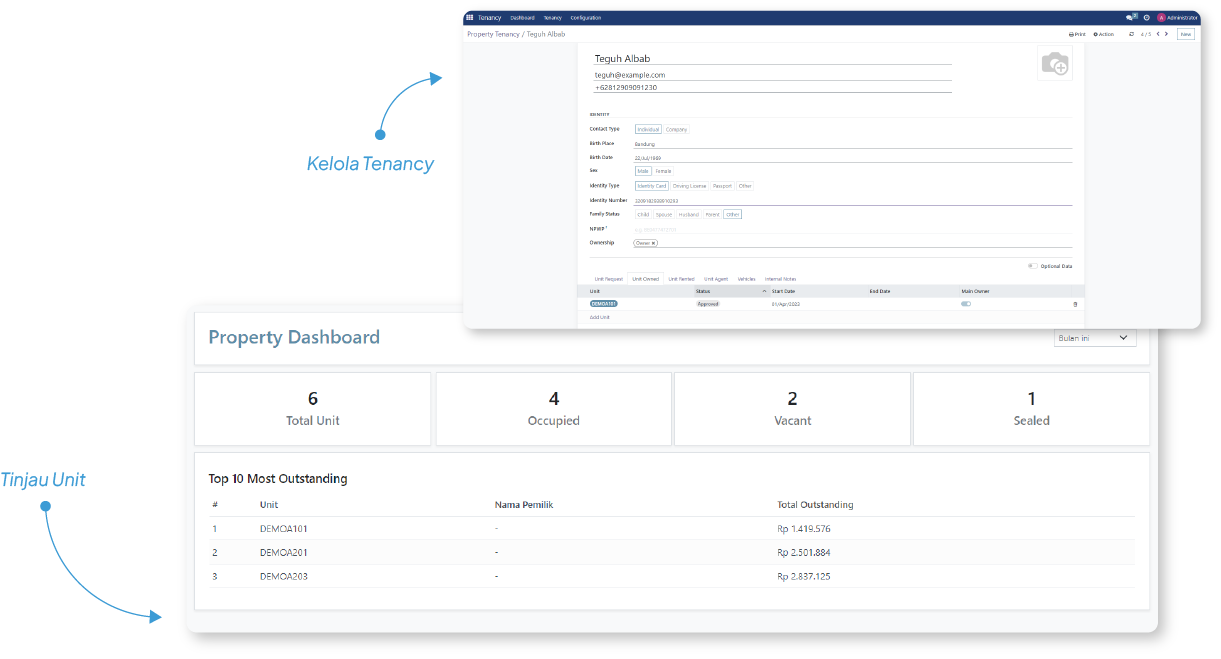Open the Bulan ini period dropdown
This screenshot has width=1221, height=659.
click(x=1095, y=338)
